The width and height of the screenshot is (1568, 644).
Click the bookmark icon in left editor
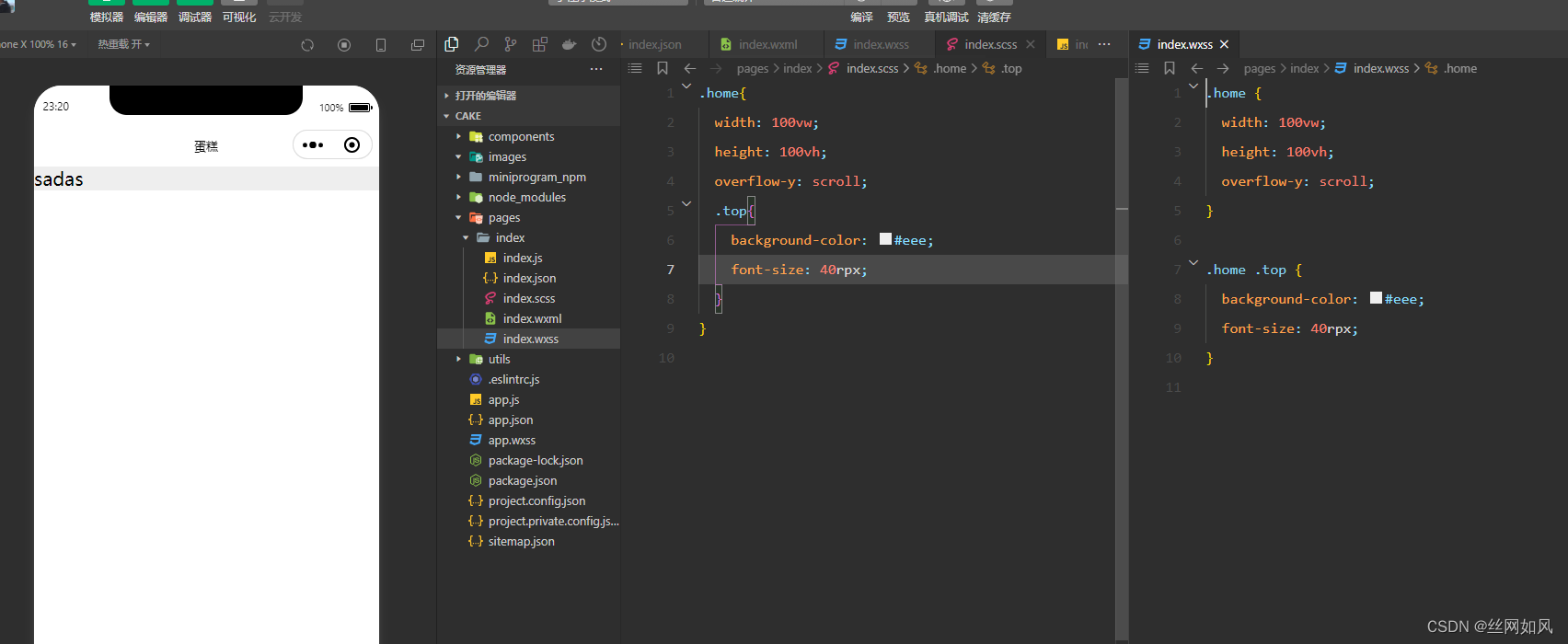point(663,68)
